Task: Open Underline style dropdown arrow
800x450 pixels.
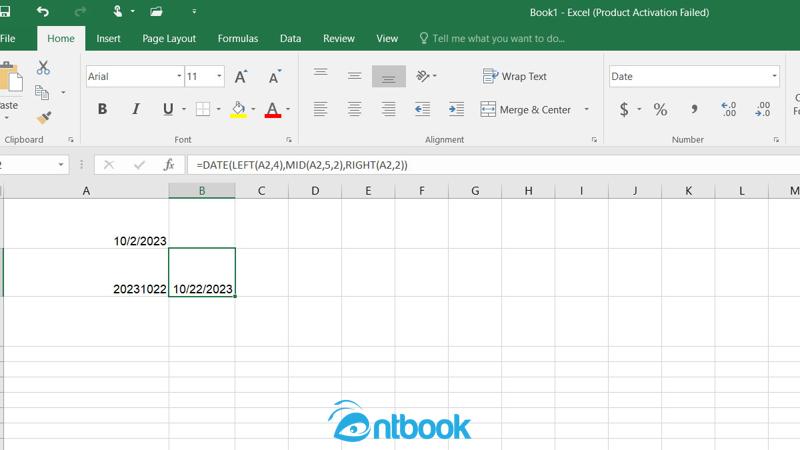Action: [x=184, y=109]
